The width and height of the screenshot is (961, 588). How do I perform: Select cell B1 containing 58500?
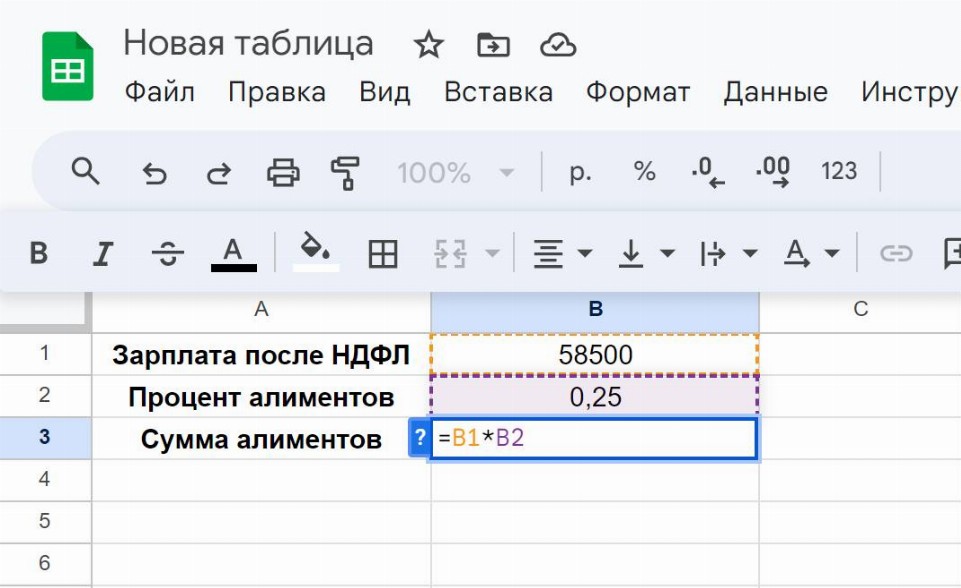(595, 354)
